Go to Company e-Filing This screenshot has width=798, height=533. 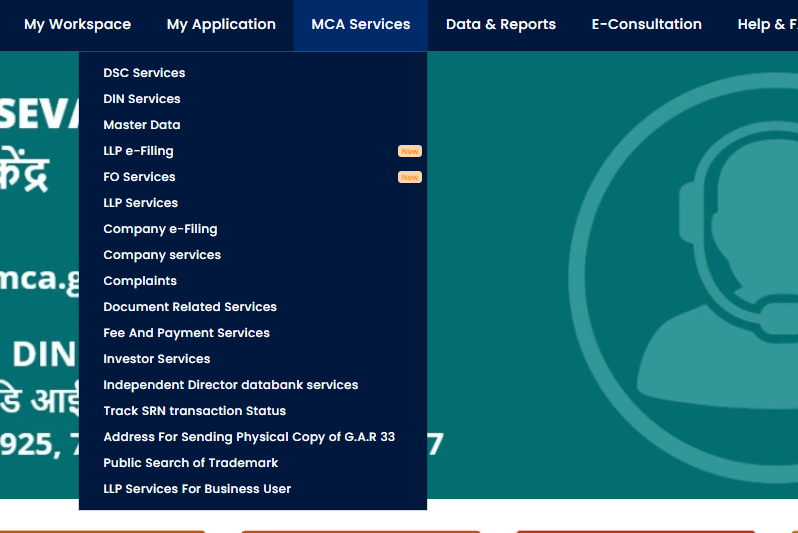pos(160,229)
